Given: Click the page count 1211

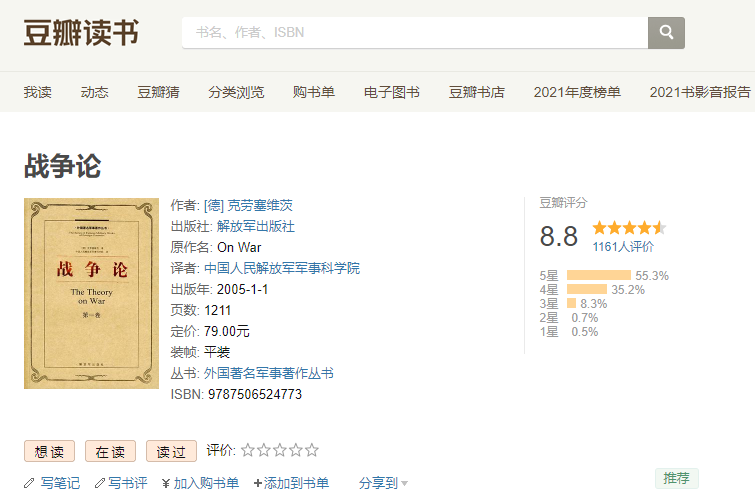Looking at the screenshot, I should pos(217,310).
